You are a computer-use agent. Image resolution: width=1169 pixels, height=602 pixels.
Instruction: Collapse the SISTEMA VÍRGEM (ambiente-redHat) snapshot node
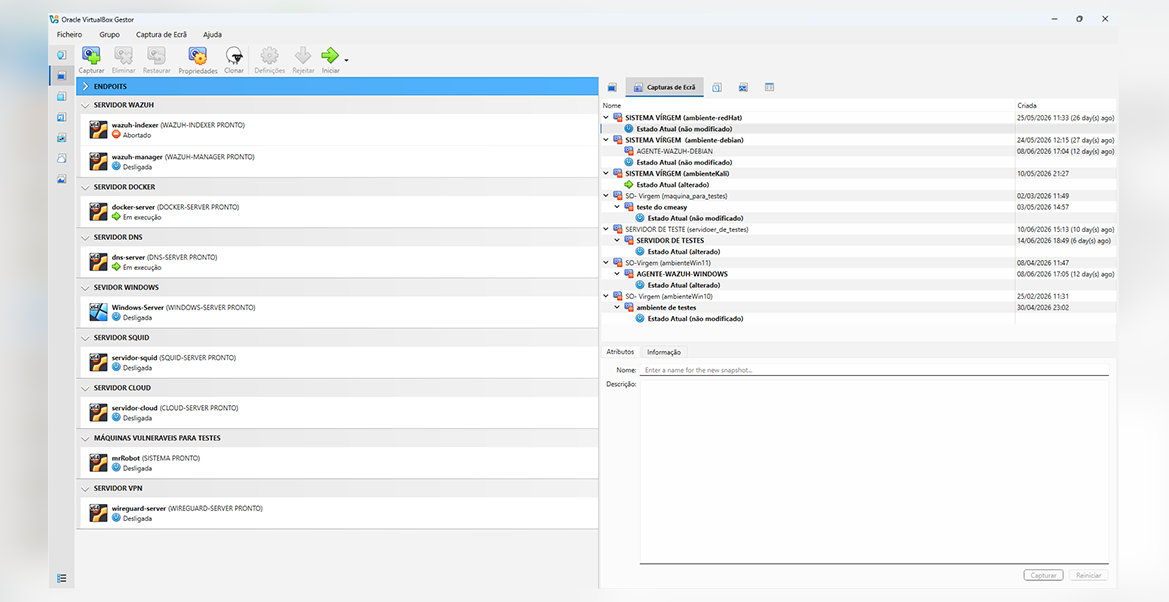pyautogui.click(x=606, y=118)
